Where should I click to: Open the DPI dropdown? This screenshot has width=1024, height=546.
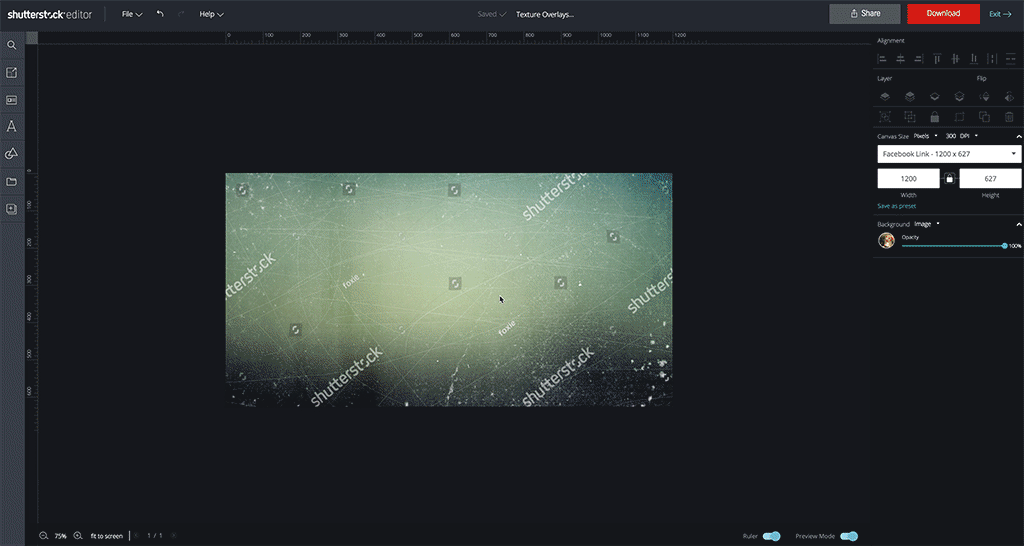point(968,136)
